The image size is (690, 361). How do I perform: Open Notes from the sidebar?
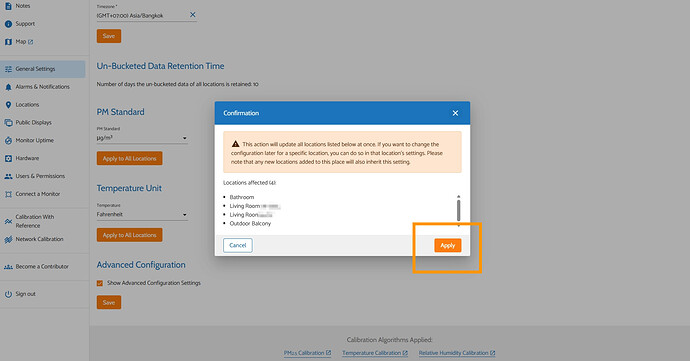(x=23, y=6)
